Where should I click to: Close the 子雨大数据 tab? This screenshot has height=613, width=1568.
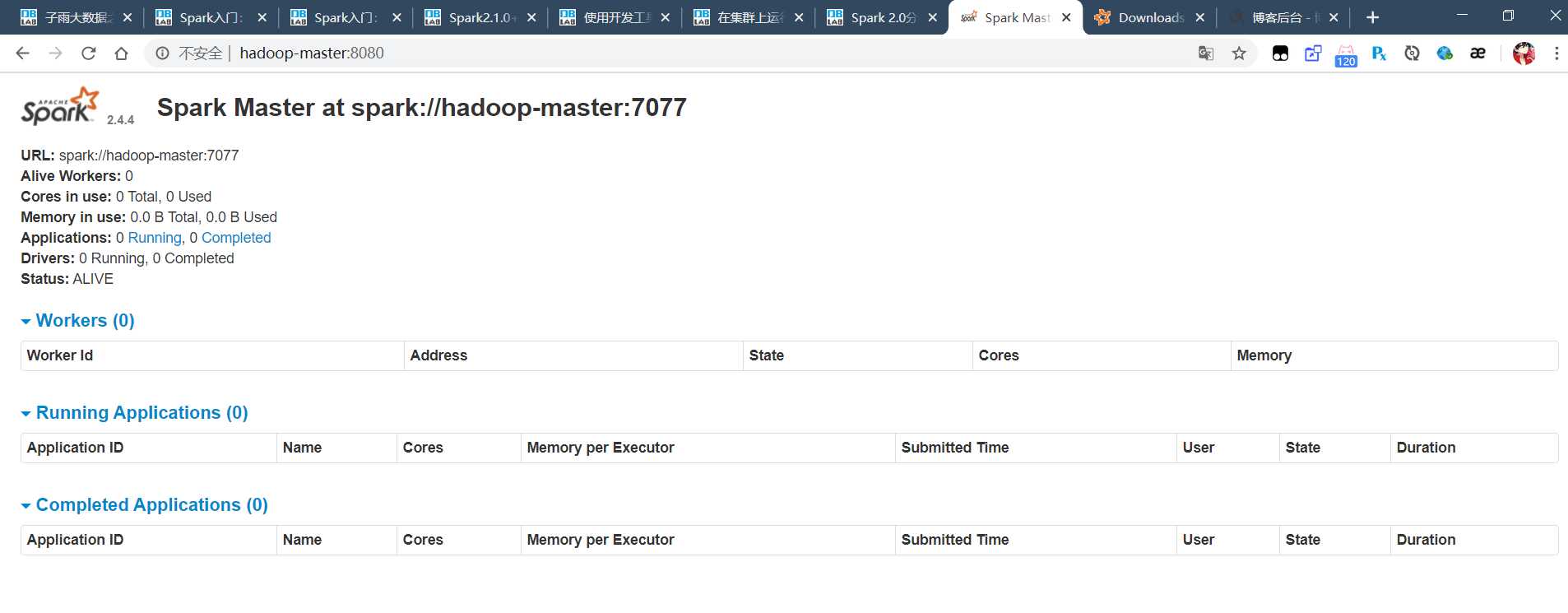click(127, 17)
